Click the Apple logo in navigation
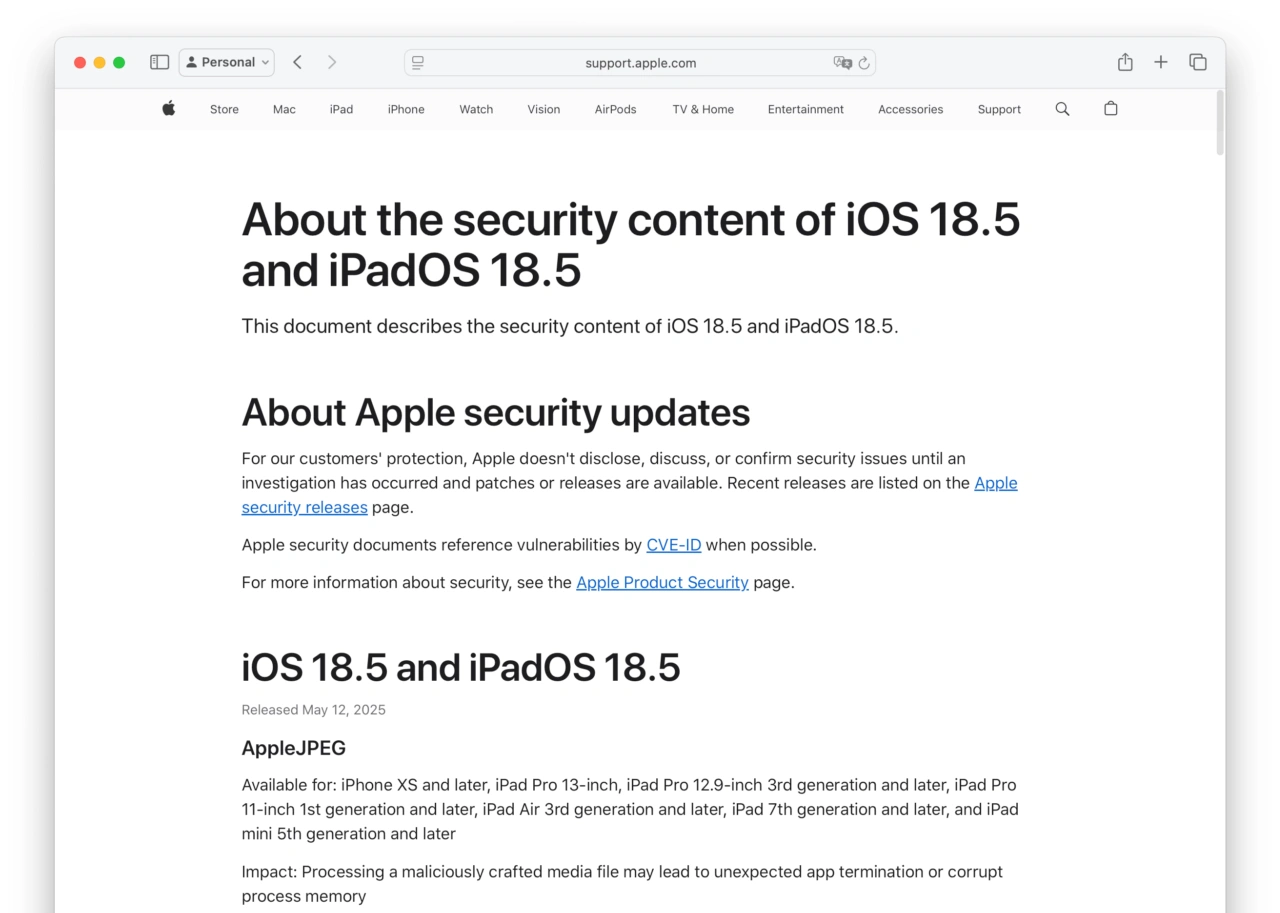Image resolution: width=1280 pixels, height=913 pixels. pyautogui.click(x=169, y=109)
